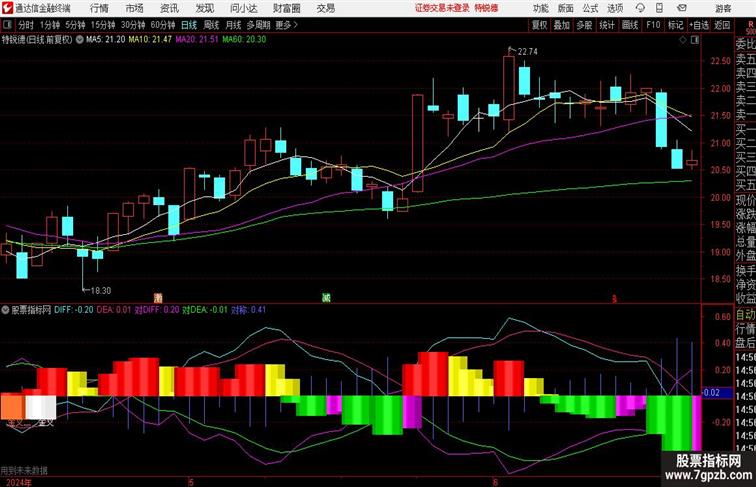Open the 选项 menu
Image resolution: width=756 pixels, height=487 pixels.
[x=615, y=8]
